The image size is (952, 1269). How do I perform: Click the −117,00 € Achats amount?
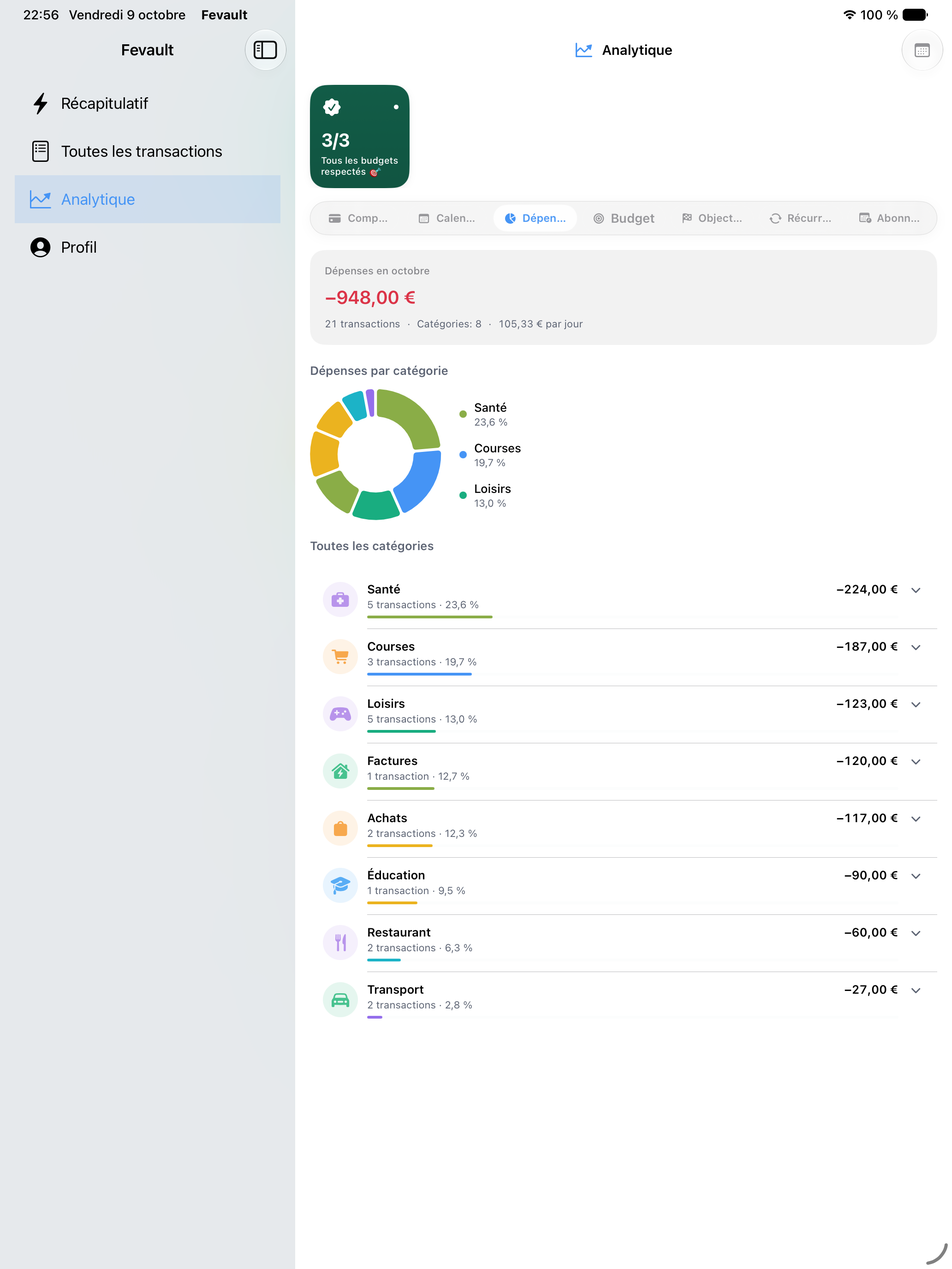[x=867, y=818]
